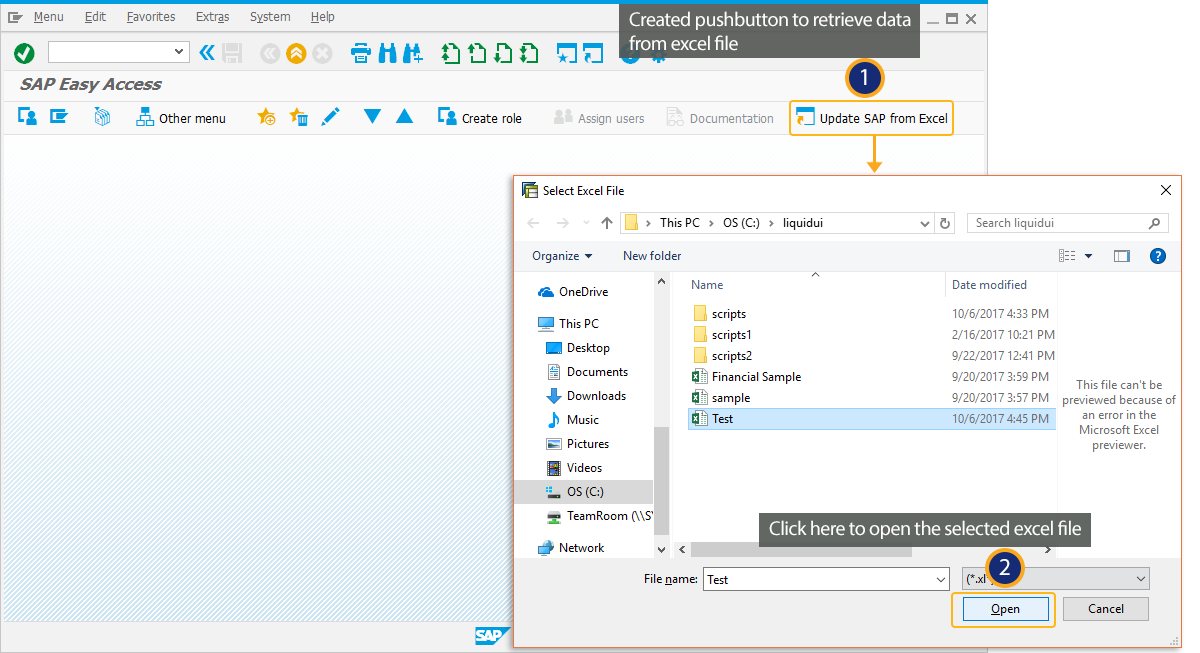Select Music in navigation pane

[572, 420]
